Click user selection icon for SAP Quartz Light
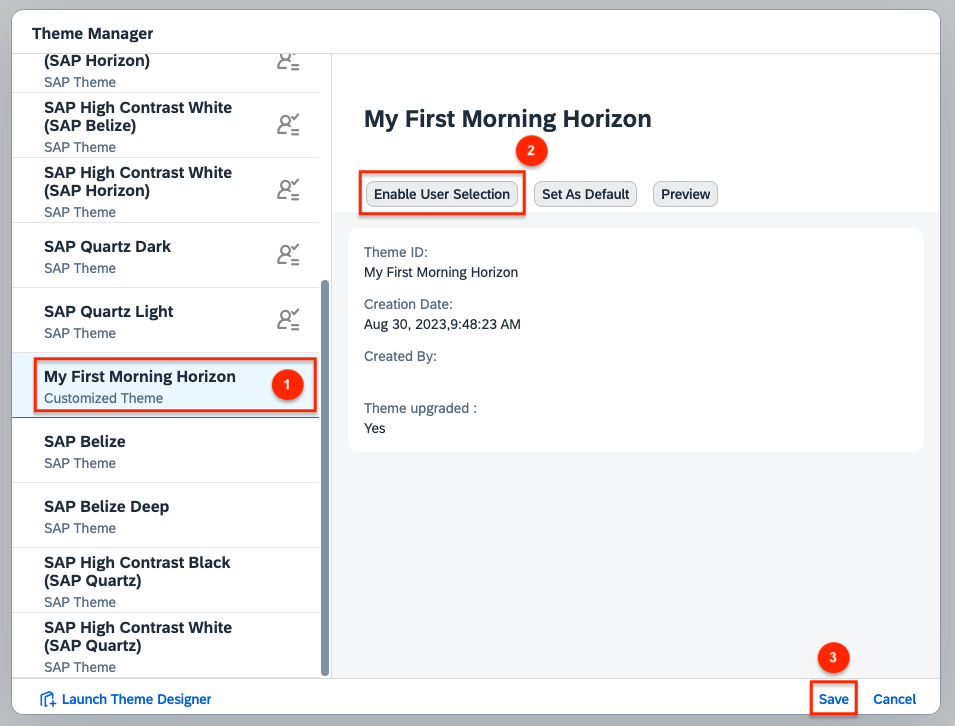This screenshot has height=726, width=955. tap(288, 320)
